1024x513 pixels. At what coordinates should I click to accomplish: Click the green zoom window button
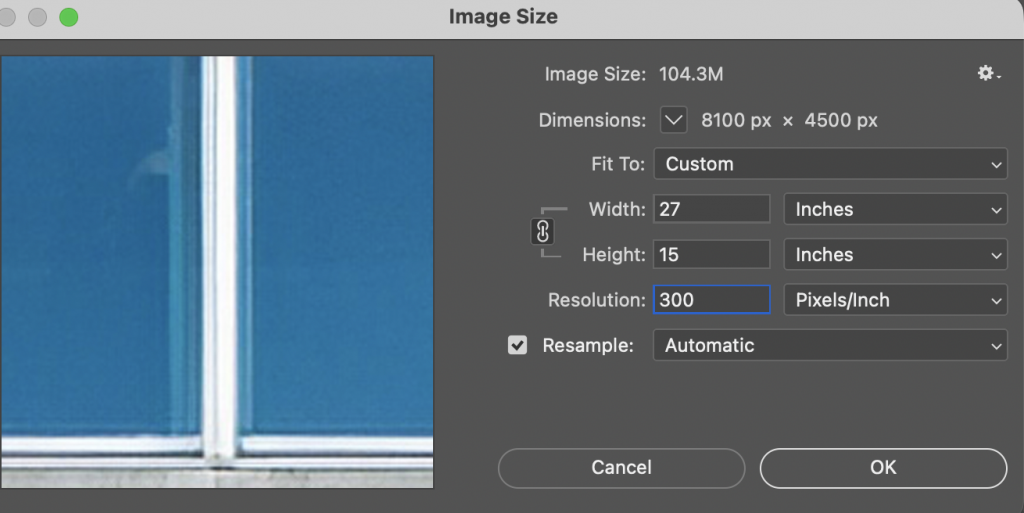pos(68,17)
